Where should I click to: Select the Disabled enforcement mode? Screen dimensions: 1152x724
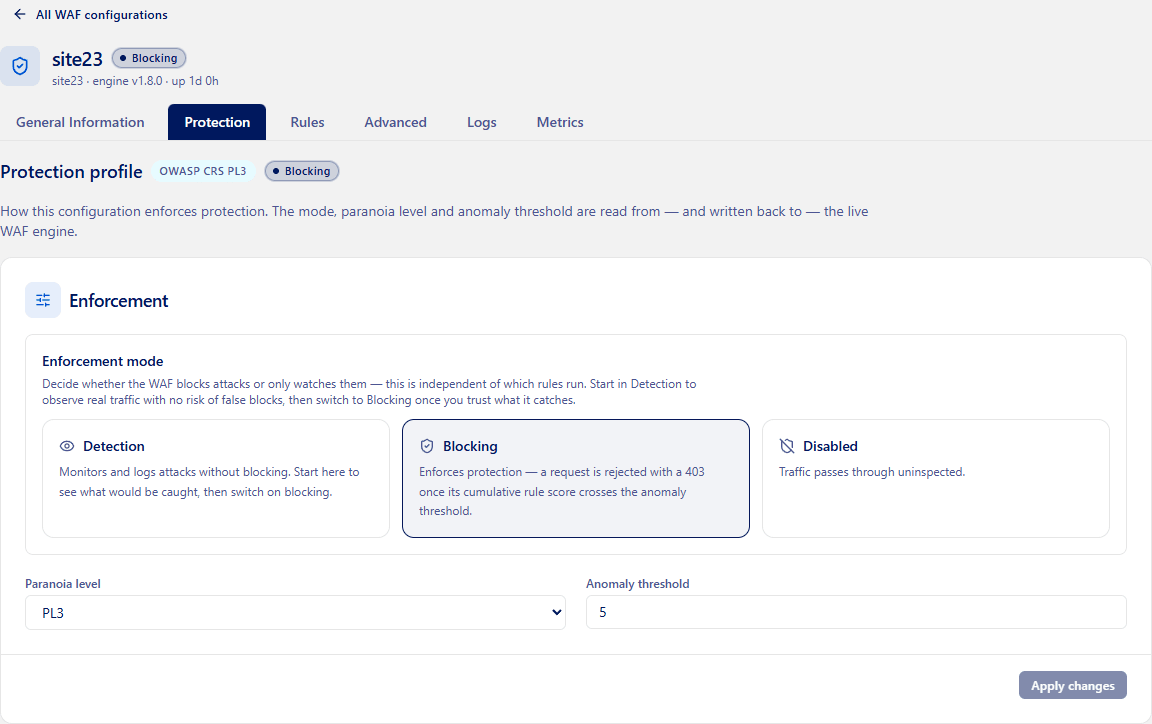click(x=936, y=479)
